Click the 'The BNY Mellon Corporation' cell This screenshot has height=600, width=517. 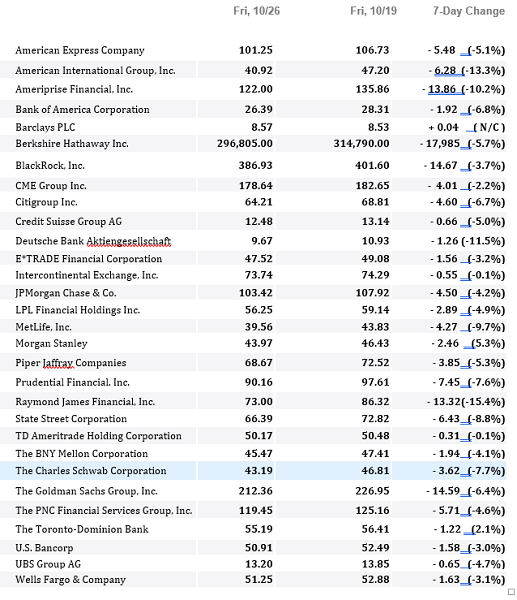pyautogui.click(x=82, y=453)
